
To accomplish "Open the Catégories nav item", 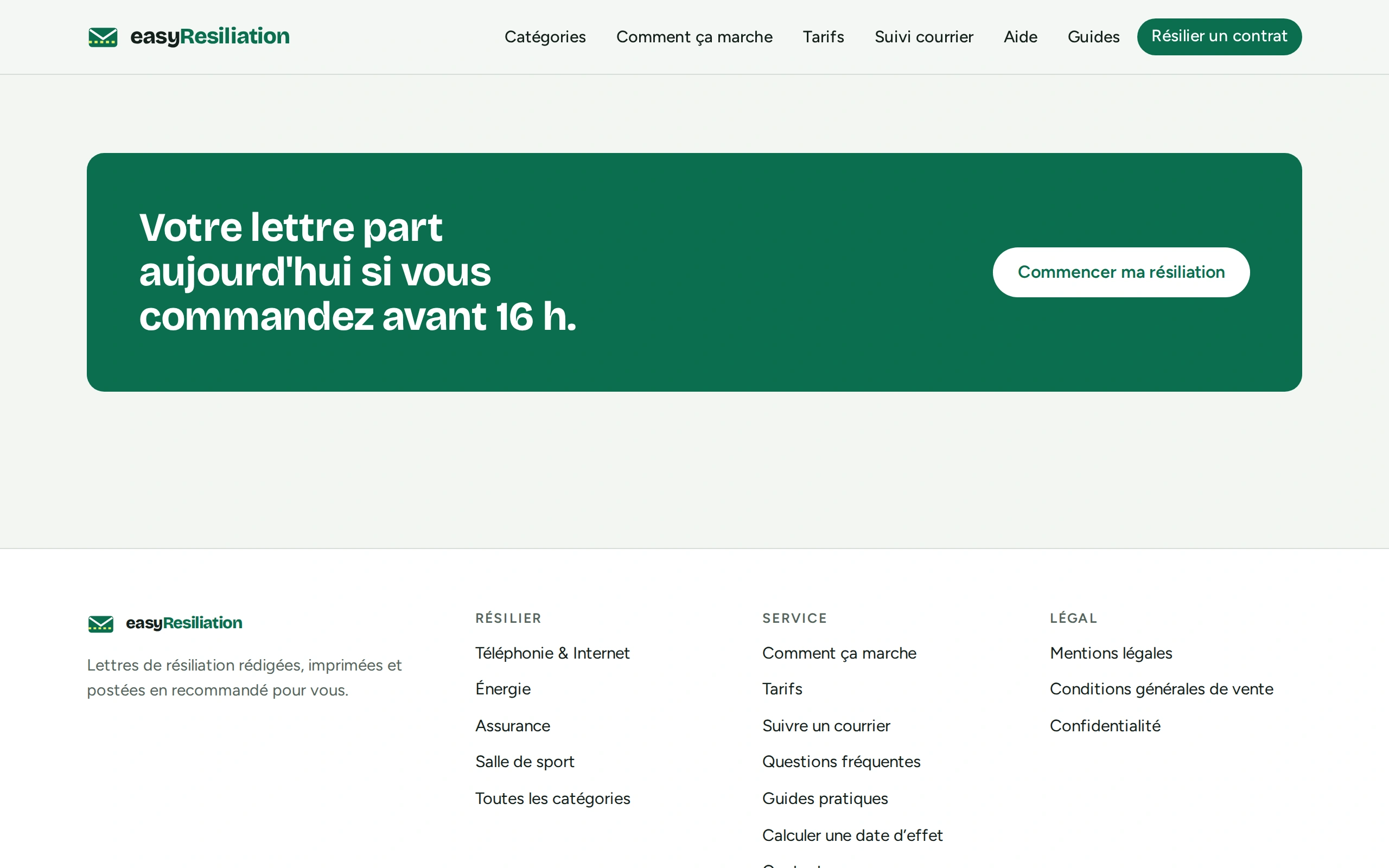I will (x=545, y=37).
